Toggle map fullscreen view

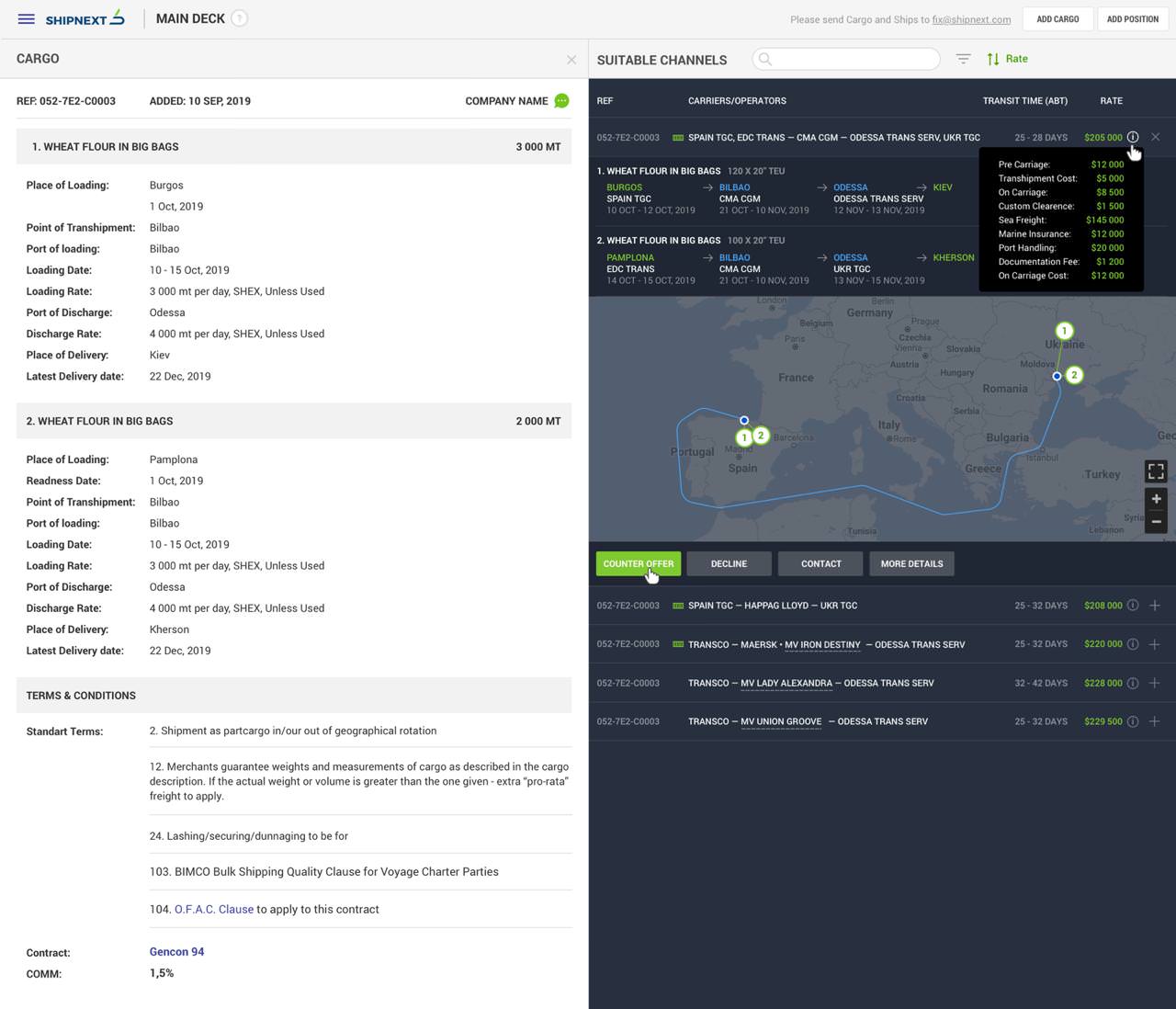pyautogui.click(x=1156, y=471)
